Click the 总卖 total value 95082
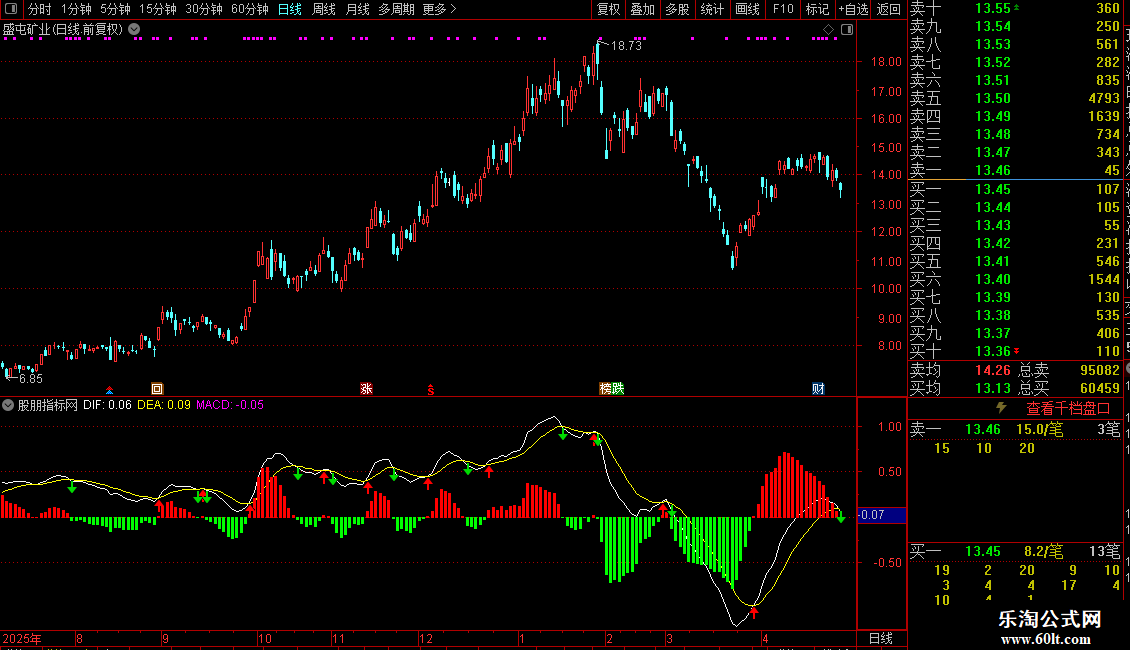Image resolution: width=1130 pixels, height=650 pixels. coord(1100,370)
